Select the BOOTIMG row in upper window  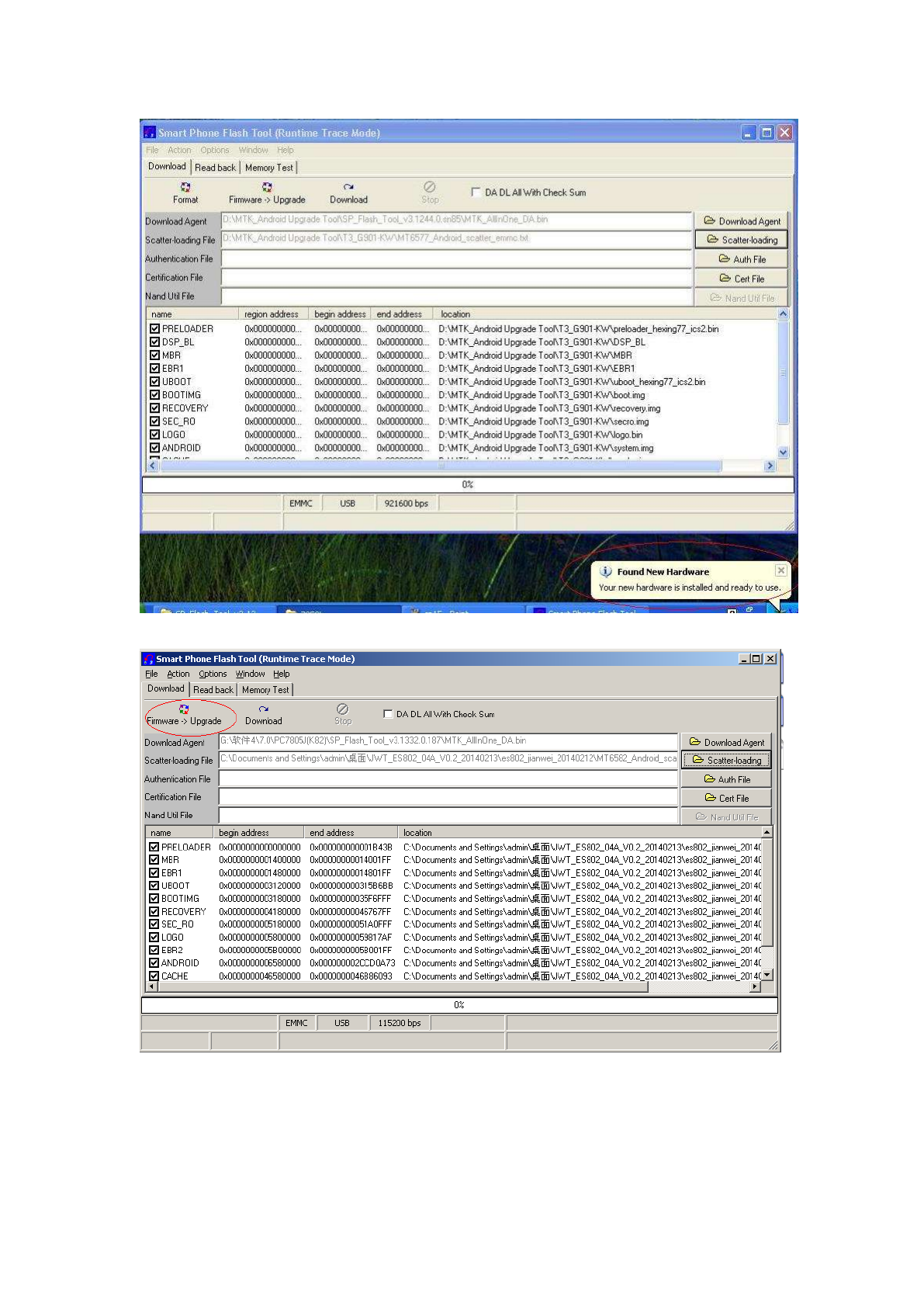click(x=462, y=395)
